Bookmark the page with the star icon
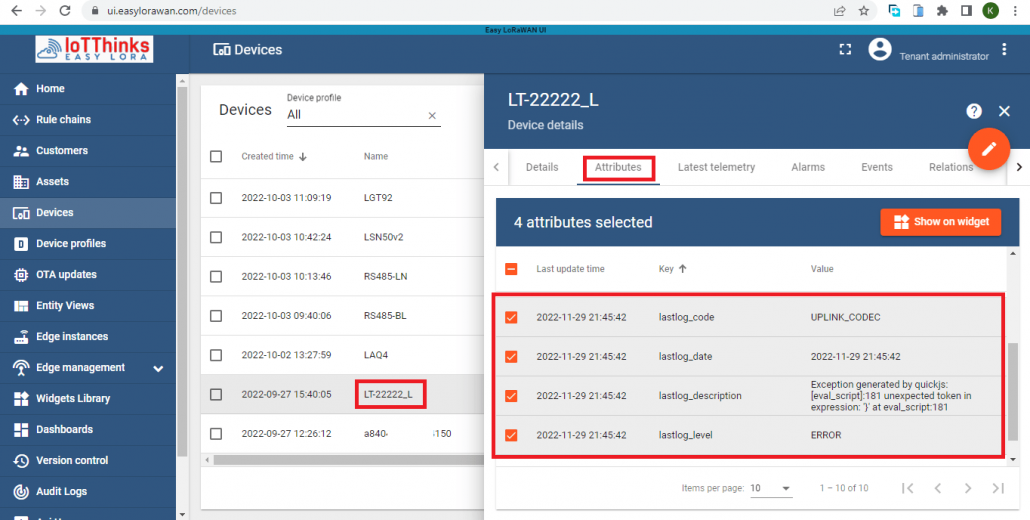 point(863,11)
